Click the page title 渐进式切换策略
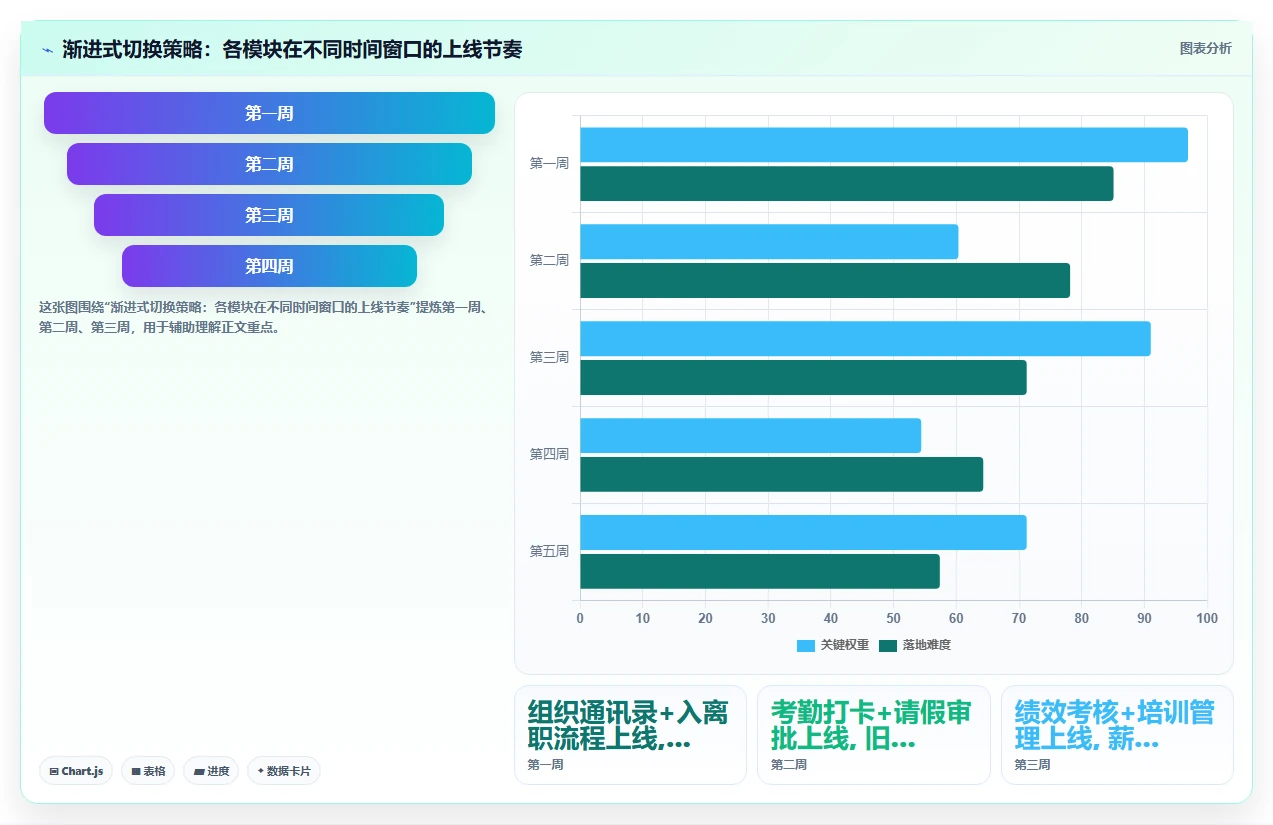Image resolution: width=1273 pixels, height=825 pixels. [x=292, y=50]
